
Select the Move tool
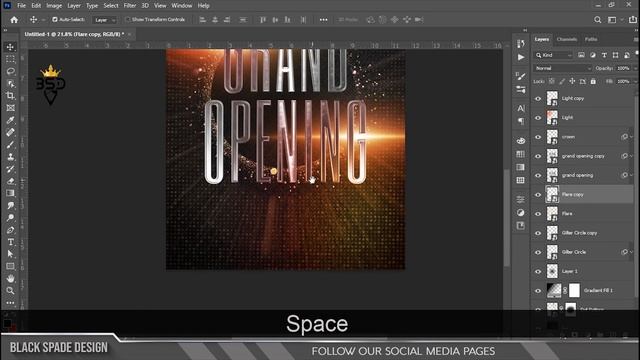click(10, 47)
